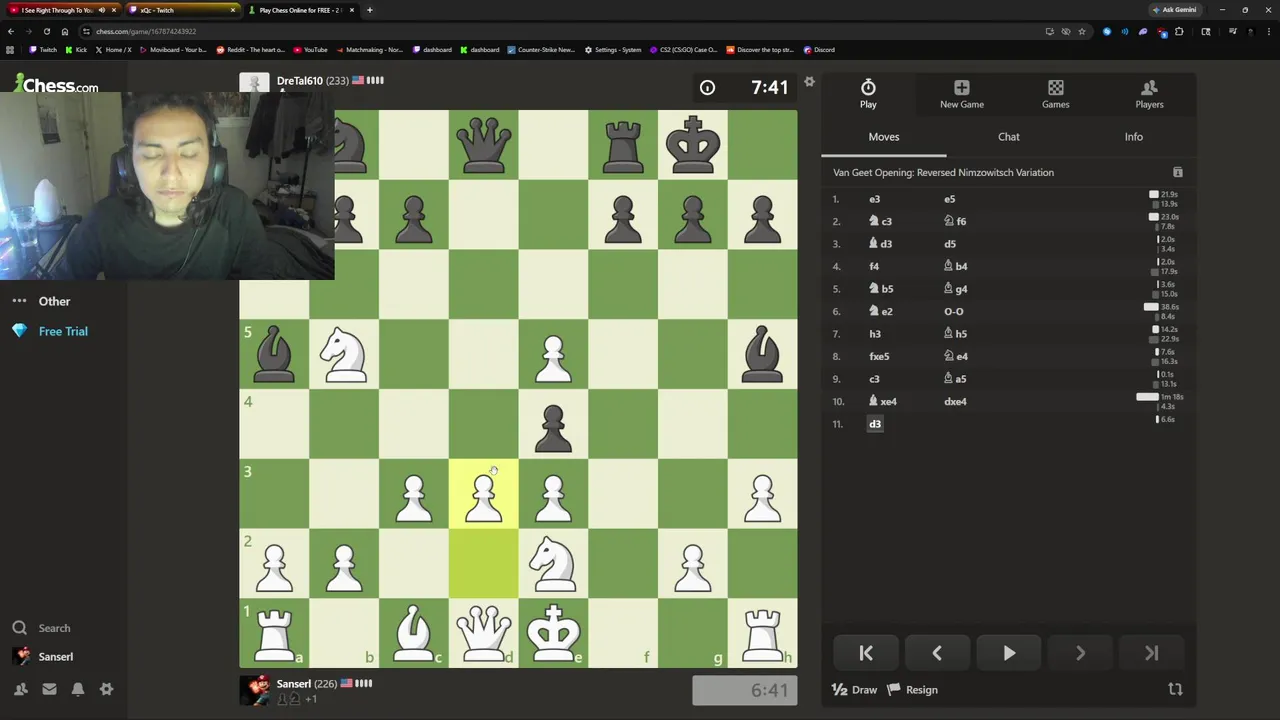Image resolution: width=1280 pixels, height=720 pixels.
Task: Select move 10 dxe4 in move list
Action: [x=955, y=402]
